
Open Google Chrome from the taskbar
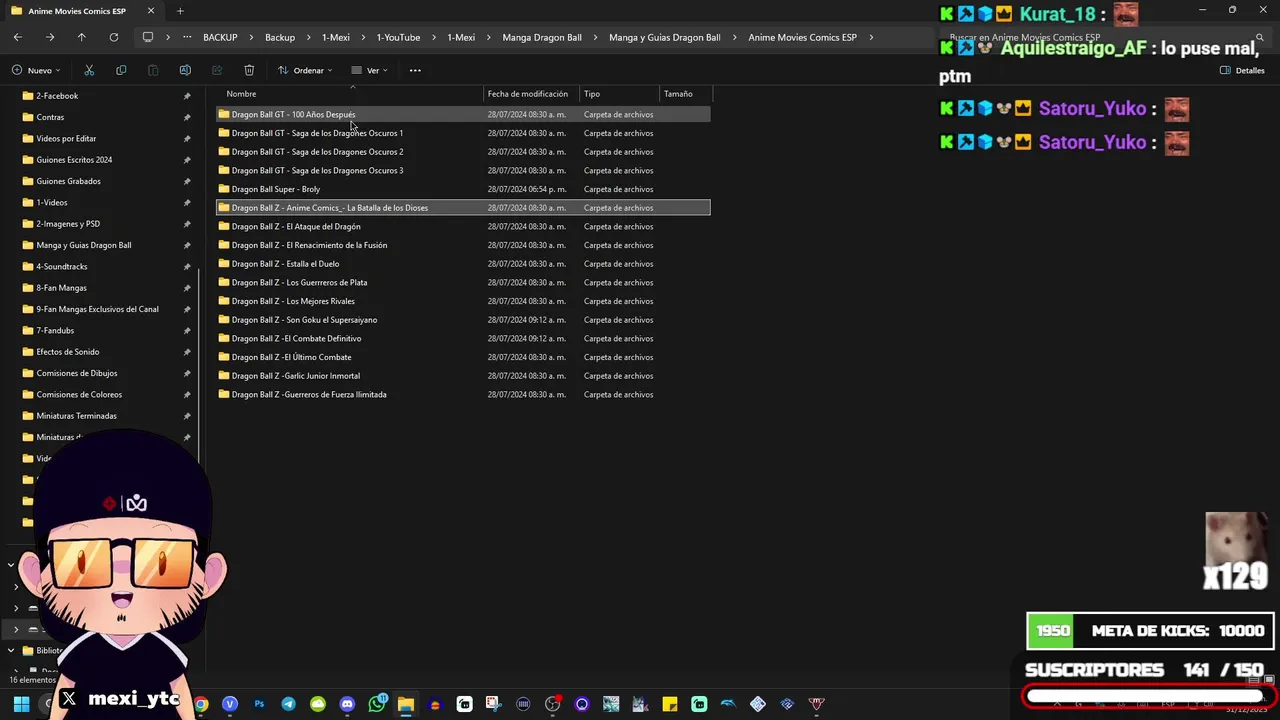tap(201, 704)
